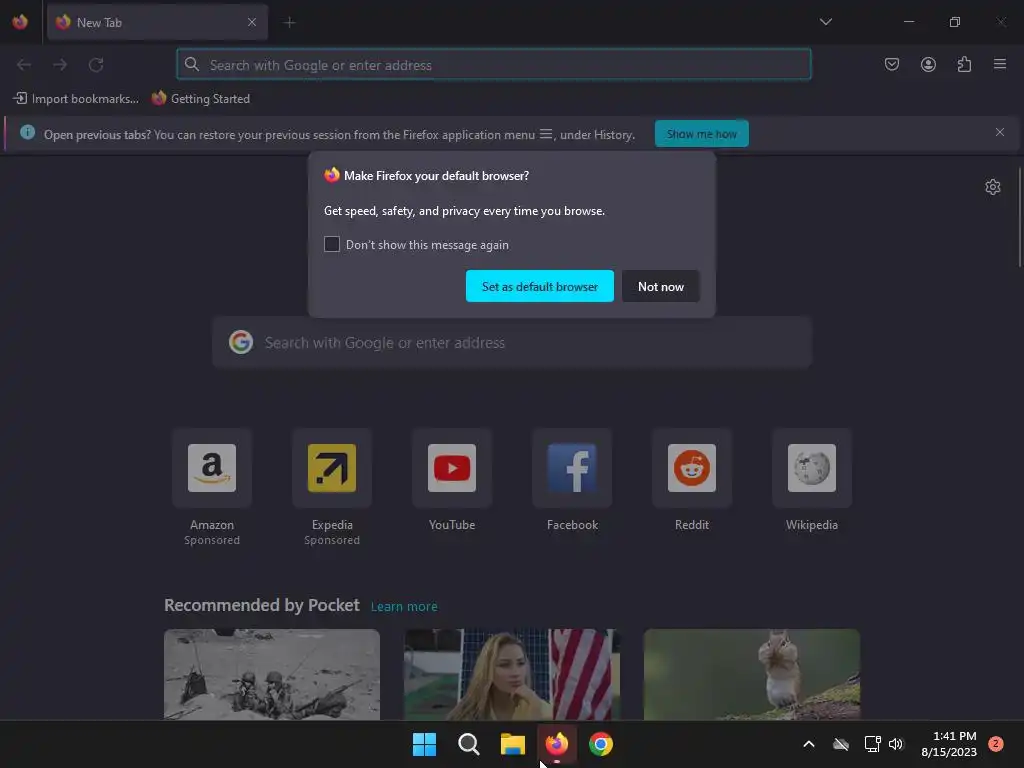Viewport: 1024px width, 768px height.
Task: Open the Pocket story with chipmunk photo
Action: click(x=752, y=674)
